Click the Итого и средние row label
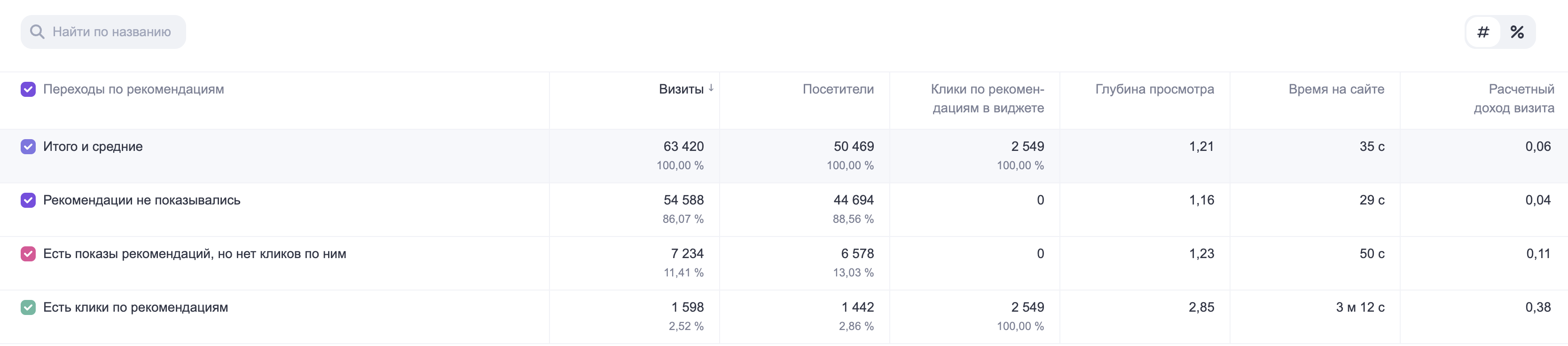The width and height of the screenshot is (1568, 346). coord(93,147)
